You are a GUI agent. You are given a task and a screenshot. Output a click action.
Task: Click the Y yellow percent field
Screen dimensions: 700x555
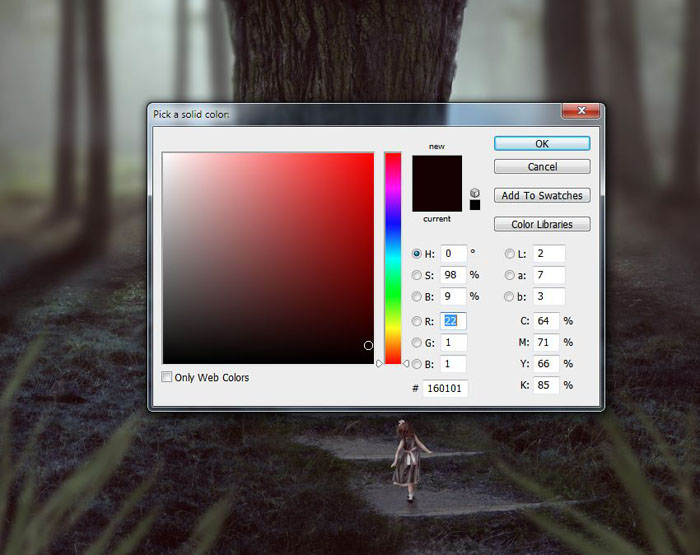pos(546,364)
